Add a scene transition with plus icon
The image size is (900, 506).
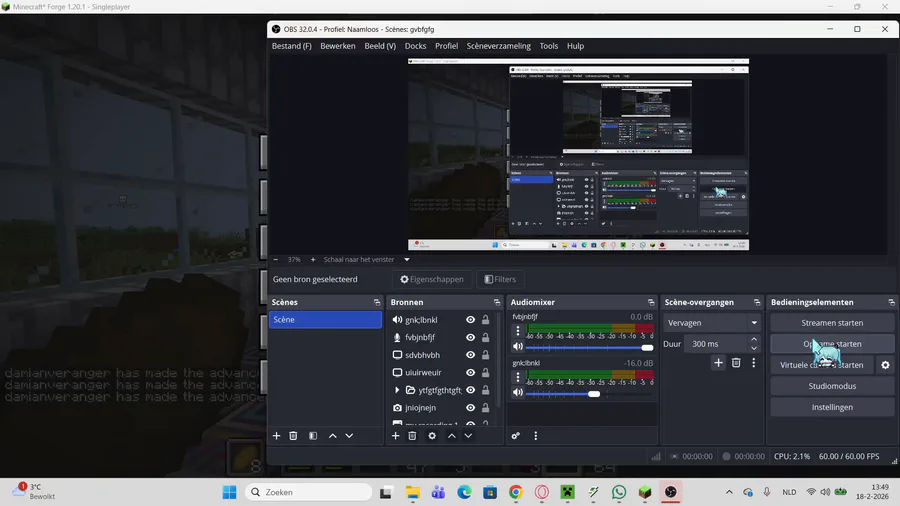pos(718,363)
